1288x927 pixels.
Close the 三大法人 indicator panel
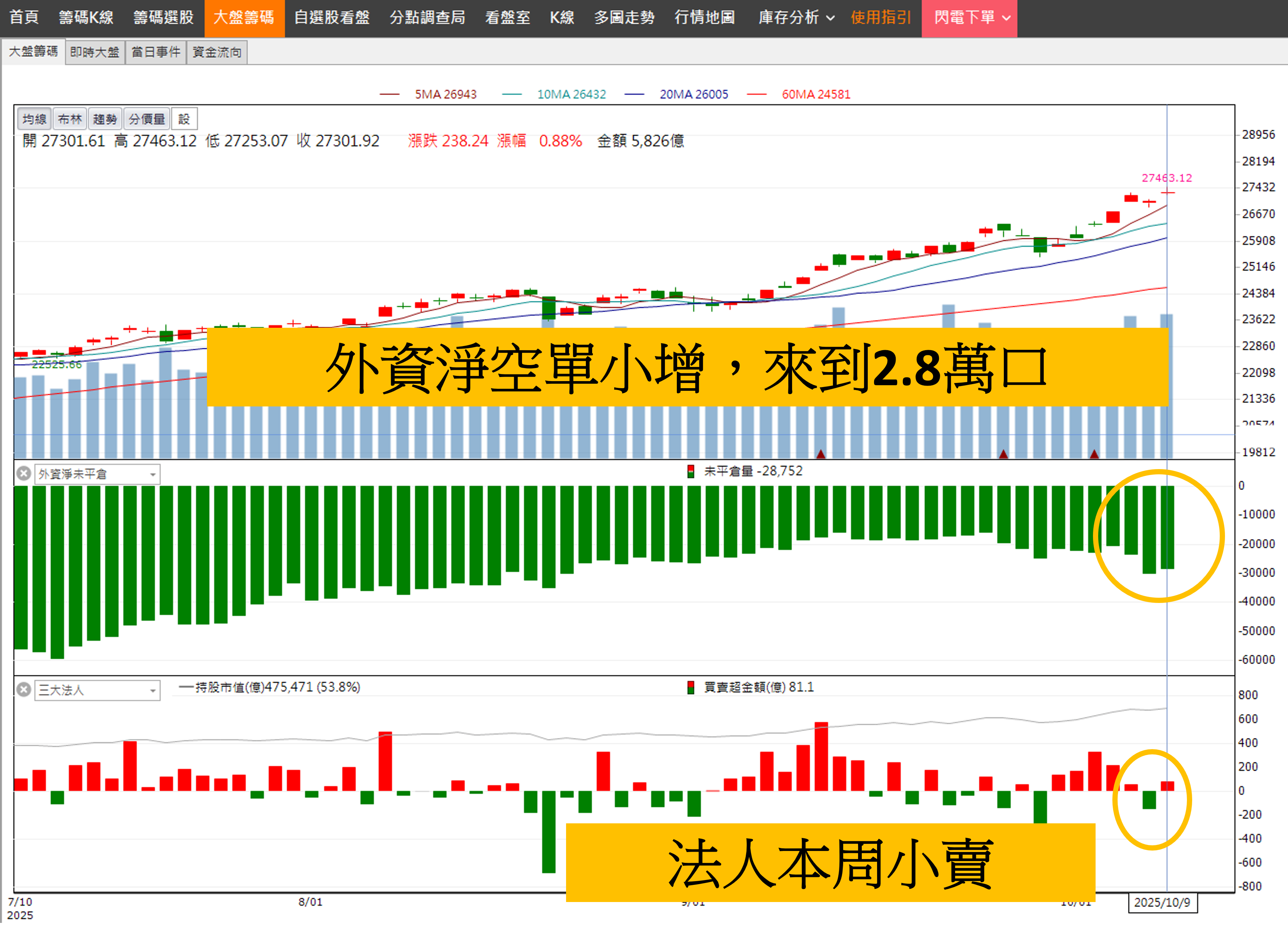point(23,689)
